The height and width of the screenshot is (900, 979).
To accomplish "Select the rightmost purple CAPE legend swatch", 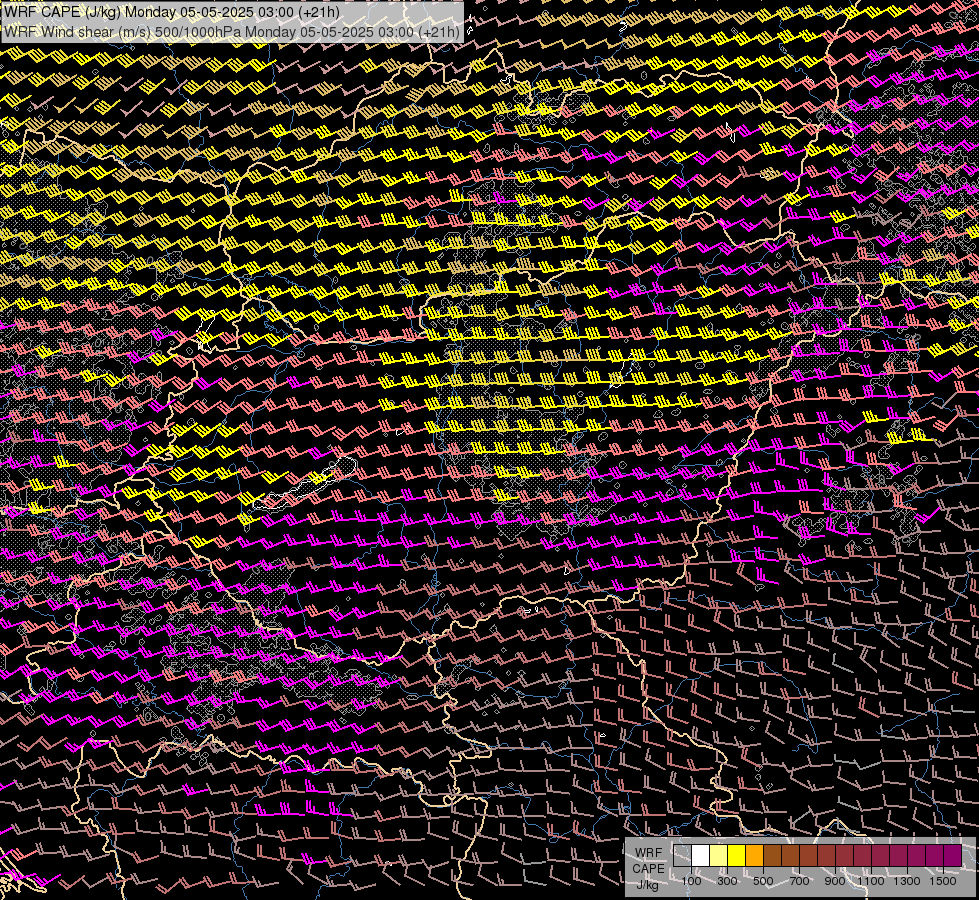I will pos(953,856).
